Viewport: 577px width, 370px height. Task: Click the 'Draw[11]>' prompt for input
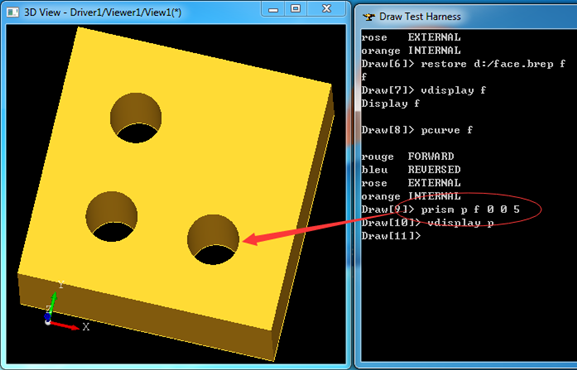(x=391, y=236)
